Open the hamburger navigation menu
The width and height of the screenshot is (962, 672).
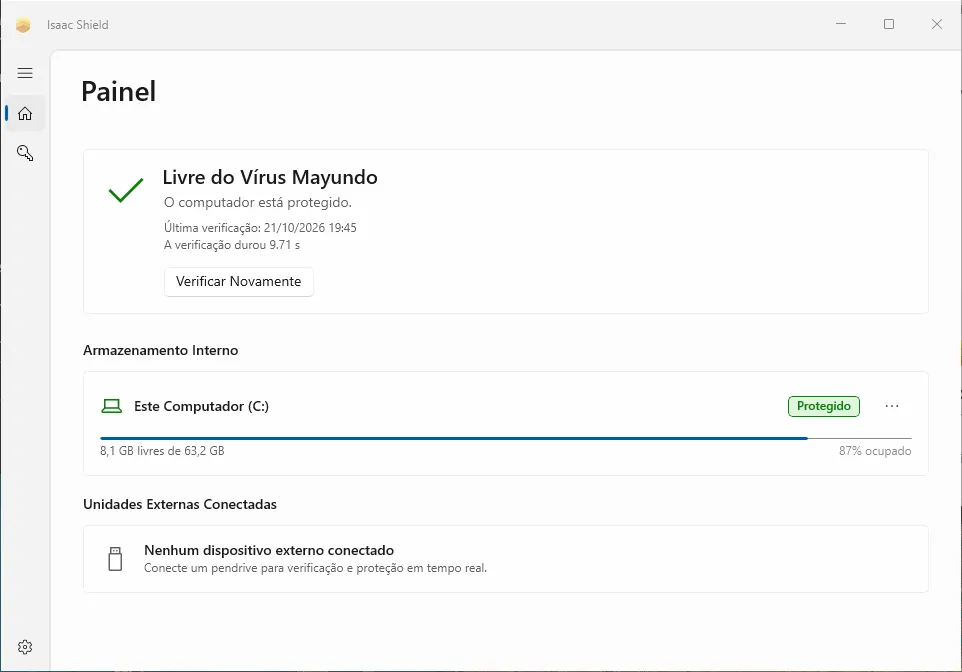pyautogui.click(x=25, y=73)
